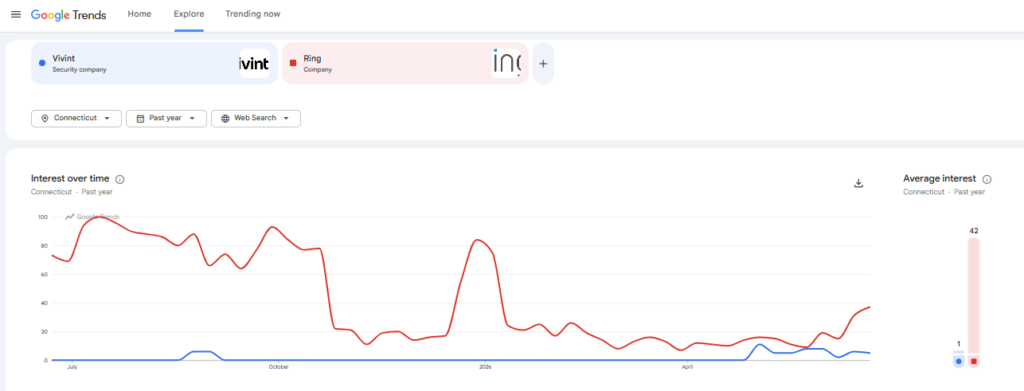Viewport: 1024px width, 391px height.
Task: Open the Connecticut region dropdown
Action: click(76, 118)
